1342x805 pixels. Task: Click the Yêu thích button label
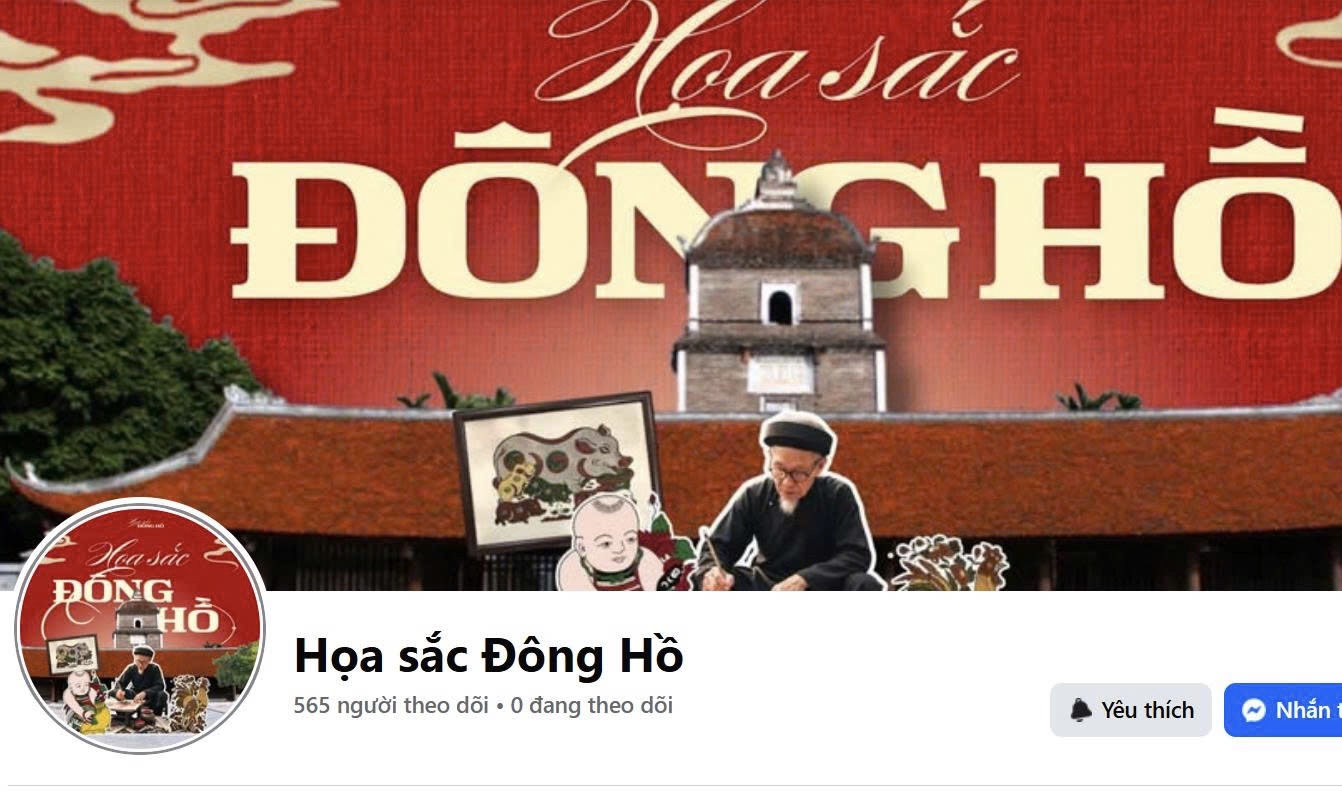tap(1147, 710)
